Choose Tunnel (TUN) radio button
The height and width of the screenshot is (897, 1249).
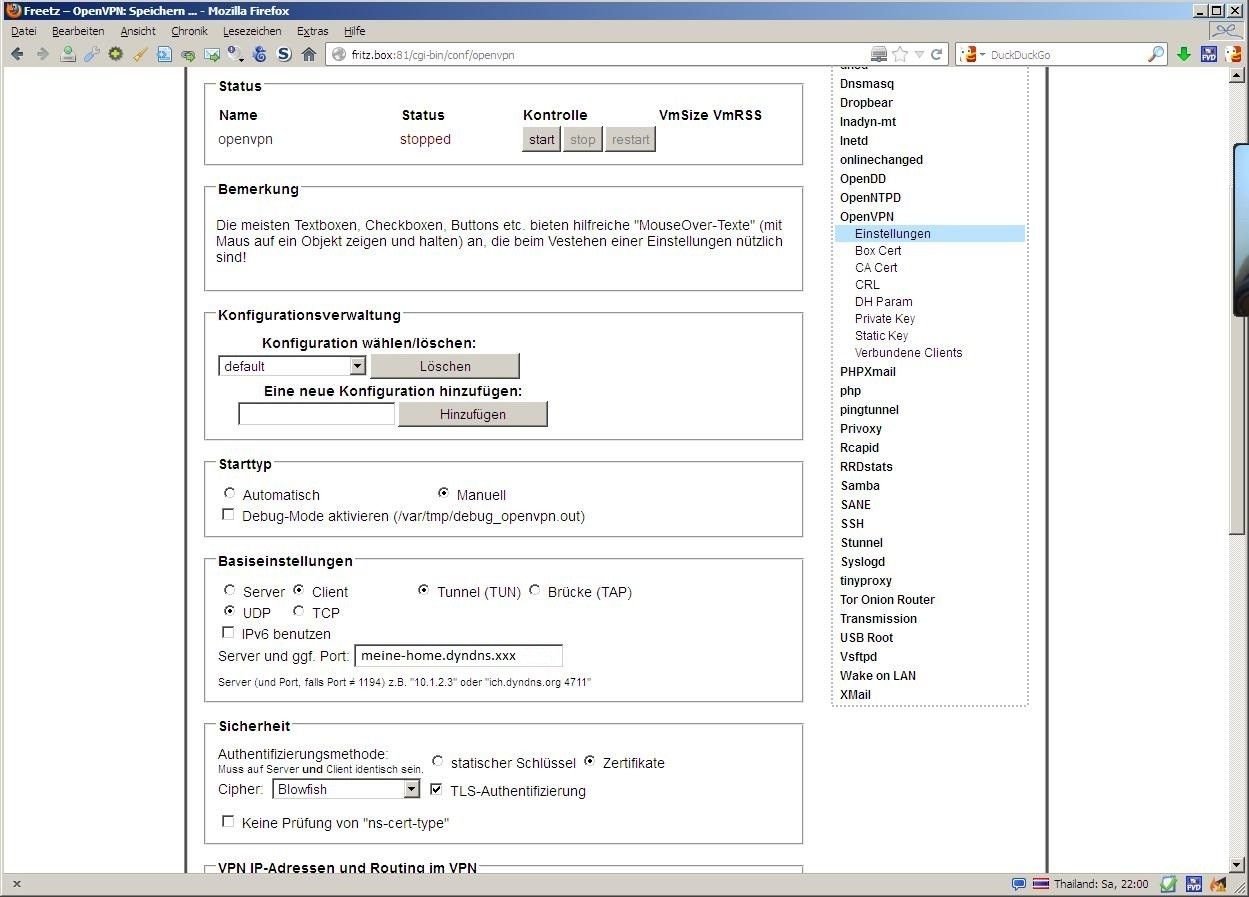(423, 590)
